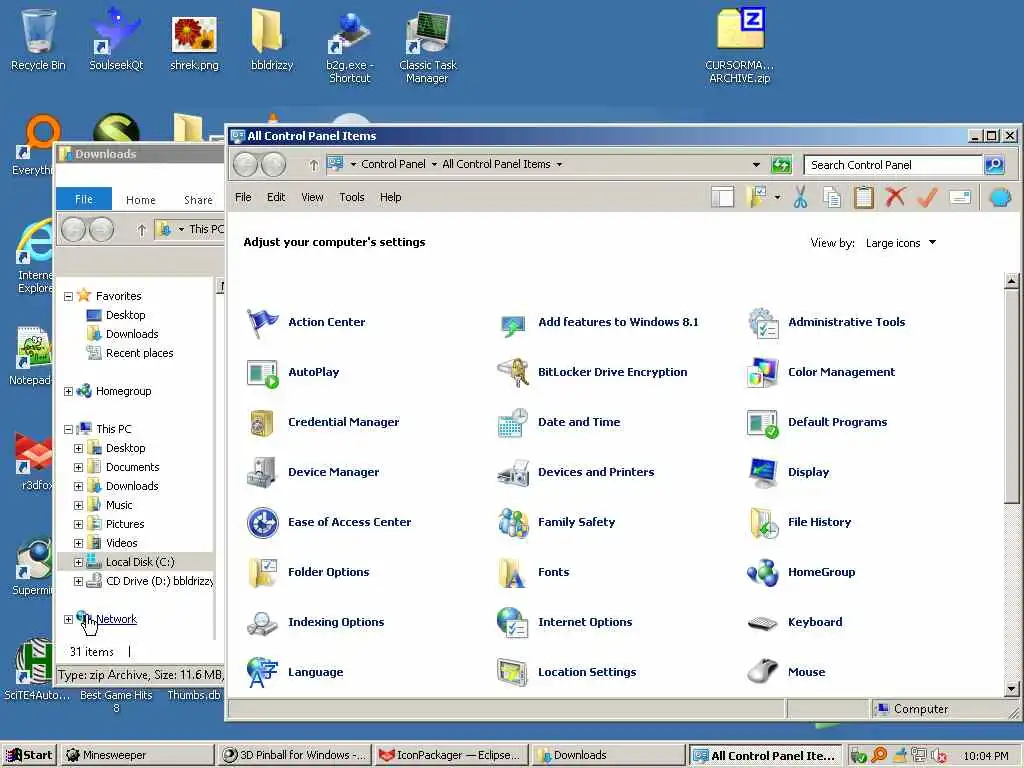Open AutoPlay settings icon
The width and height of the screenshot is (1024, 768).
pyautogui.click(x=263, y=373)
